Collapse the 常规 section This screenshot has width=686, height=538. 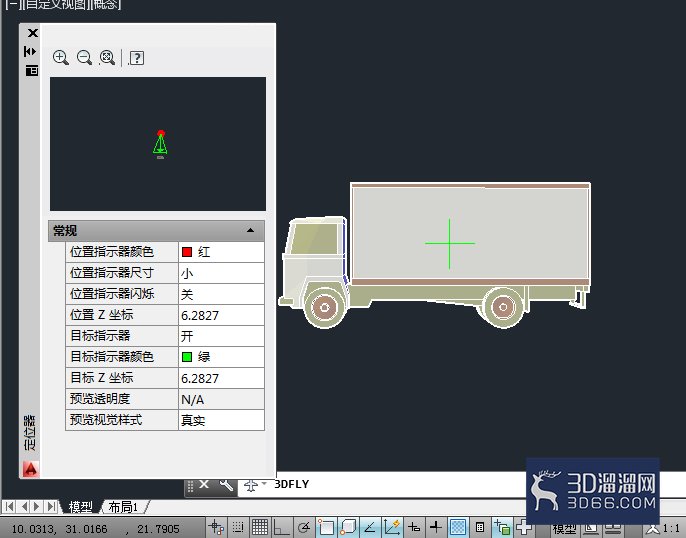click(250, 231)
